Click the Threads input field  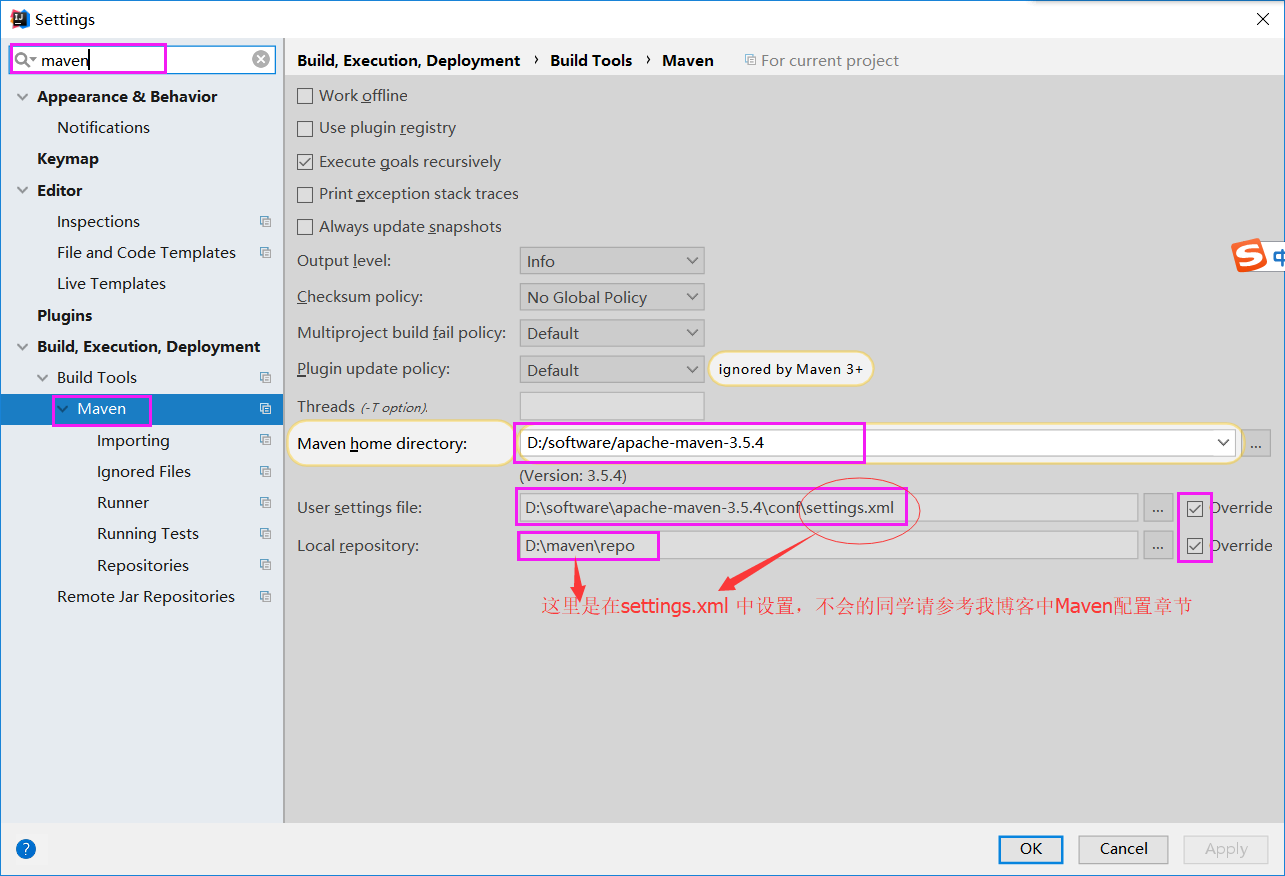[x=612, y=406]
